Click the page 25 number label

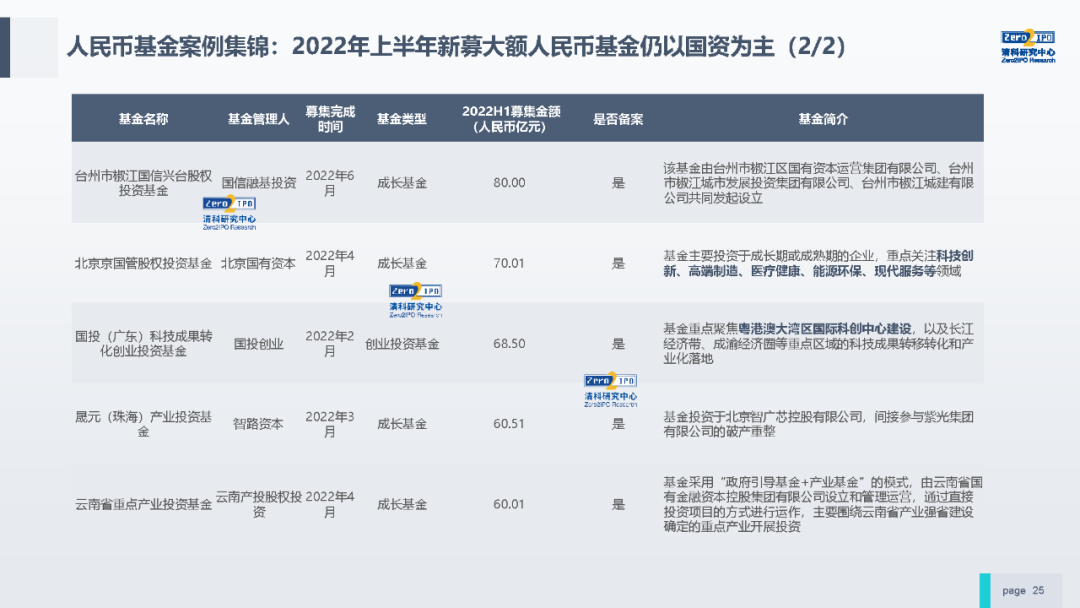point(1023,590)
